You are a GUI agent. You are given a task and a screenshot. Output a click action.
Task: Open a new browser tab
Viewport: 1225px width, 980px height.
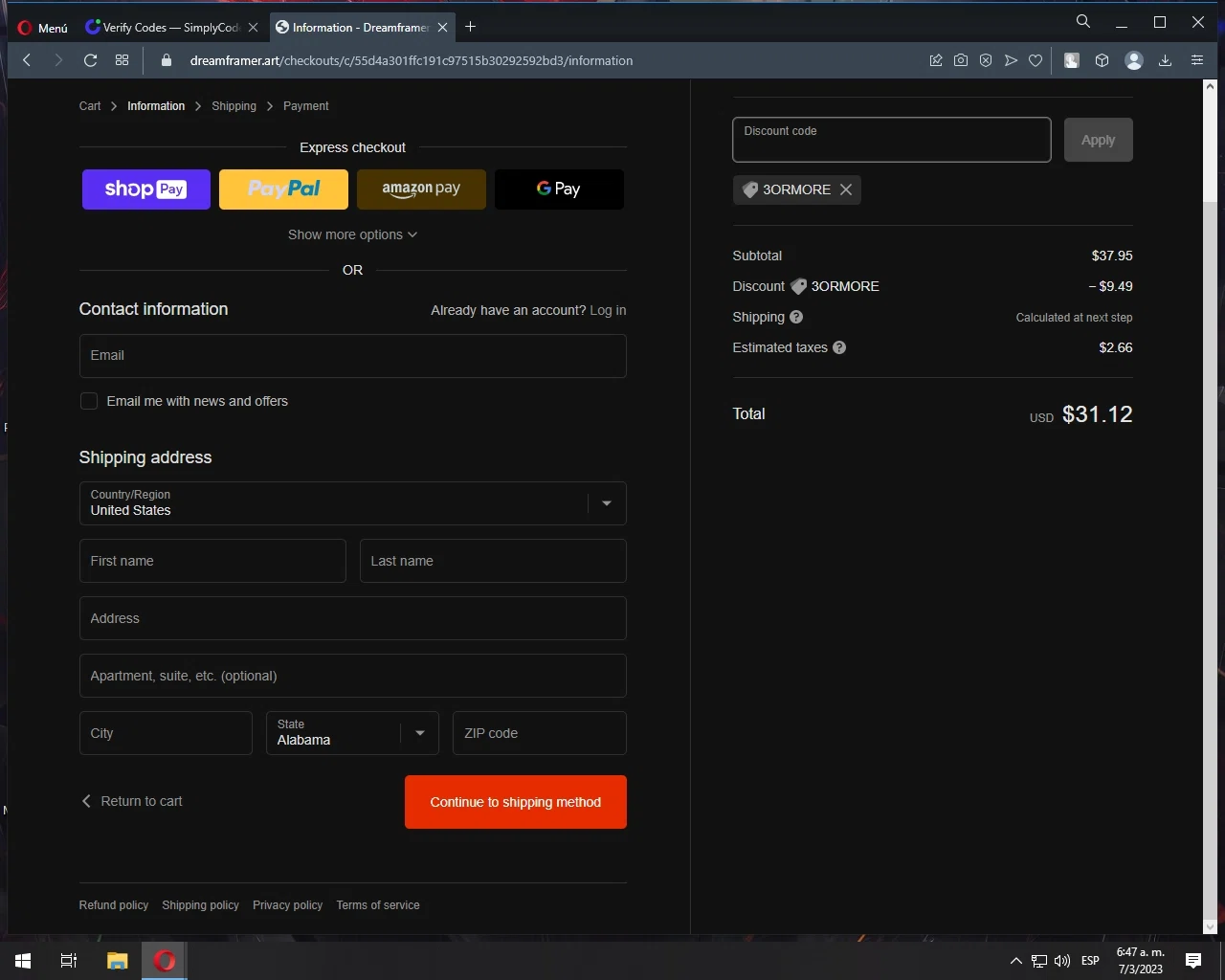point(470,27)
